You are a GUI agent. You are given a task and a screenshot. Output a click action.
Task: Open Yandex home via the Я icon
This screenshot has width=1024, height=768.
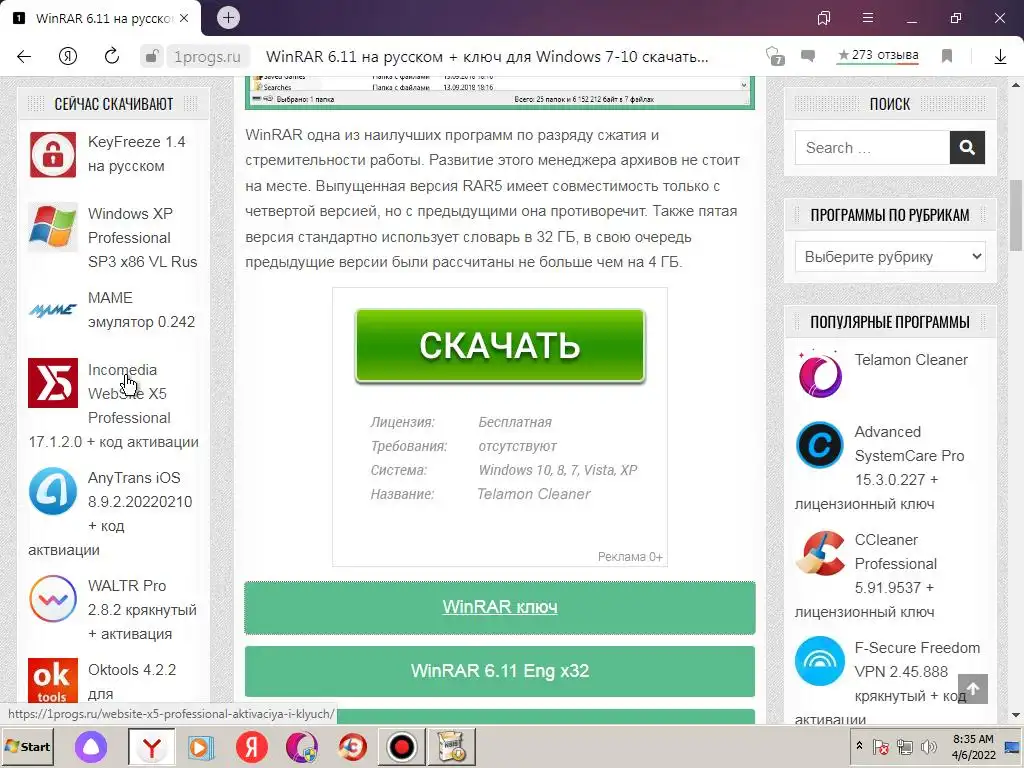click(68, 56)
